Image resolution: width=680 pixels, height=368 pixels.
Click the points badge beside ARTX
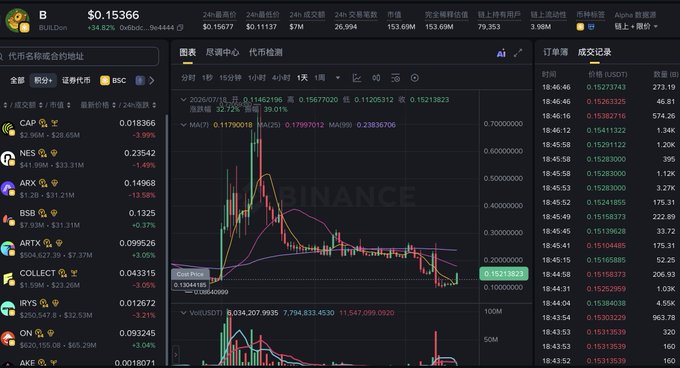[47, 243]
